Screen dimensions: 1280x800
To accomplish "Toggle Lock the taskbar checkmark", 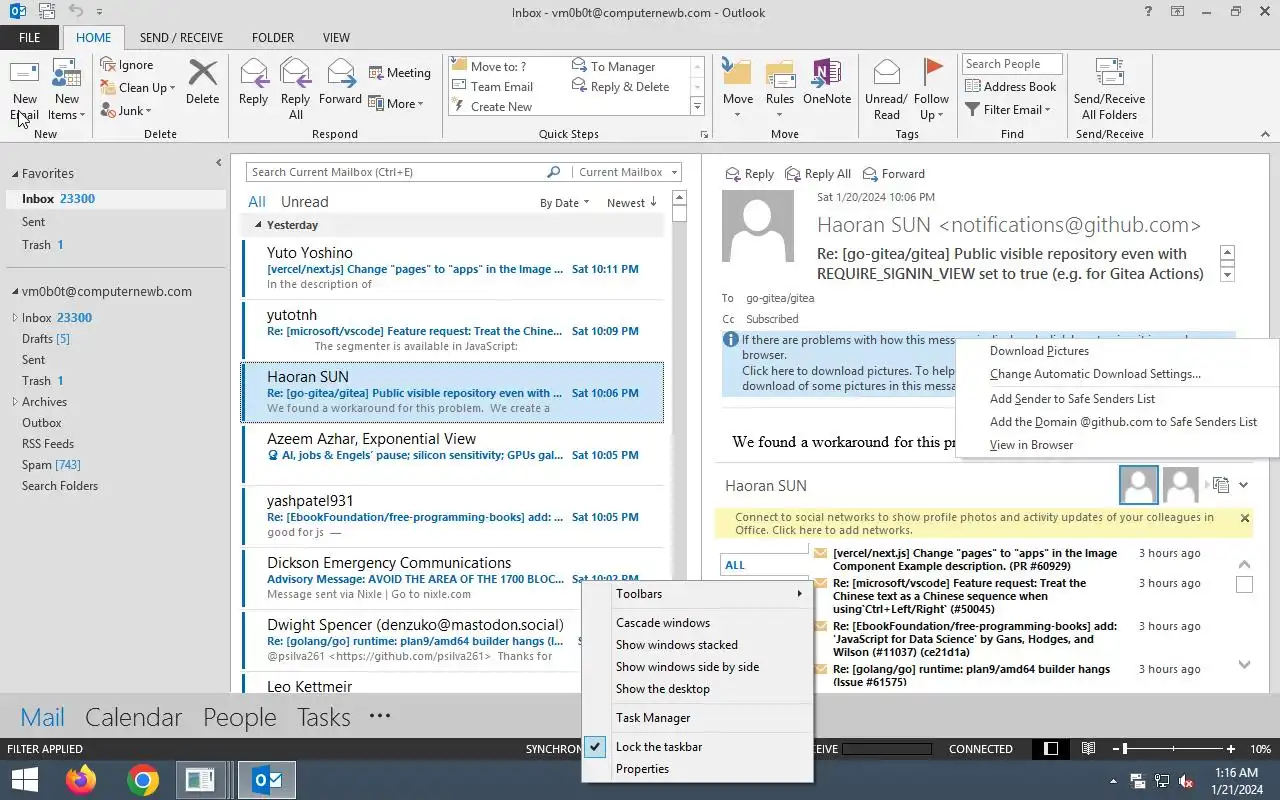I will tap(595, 747).
